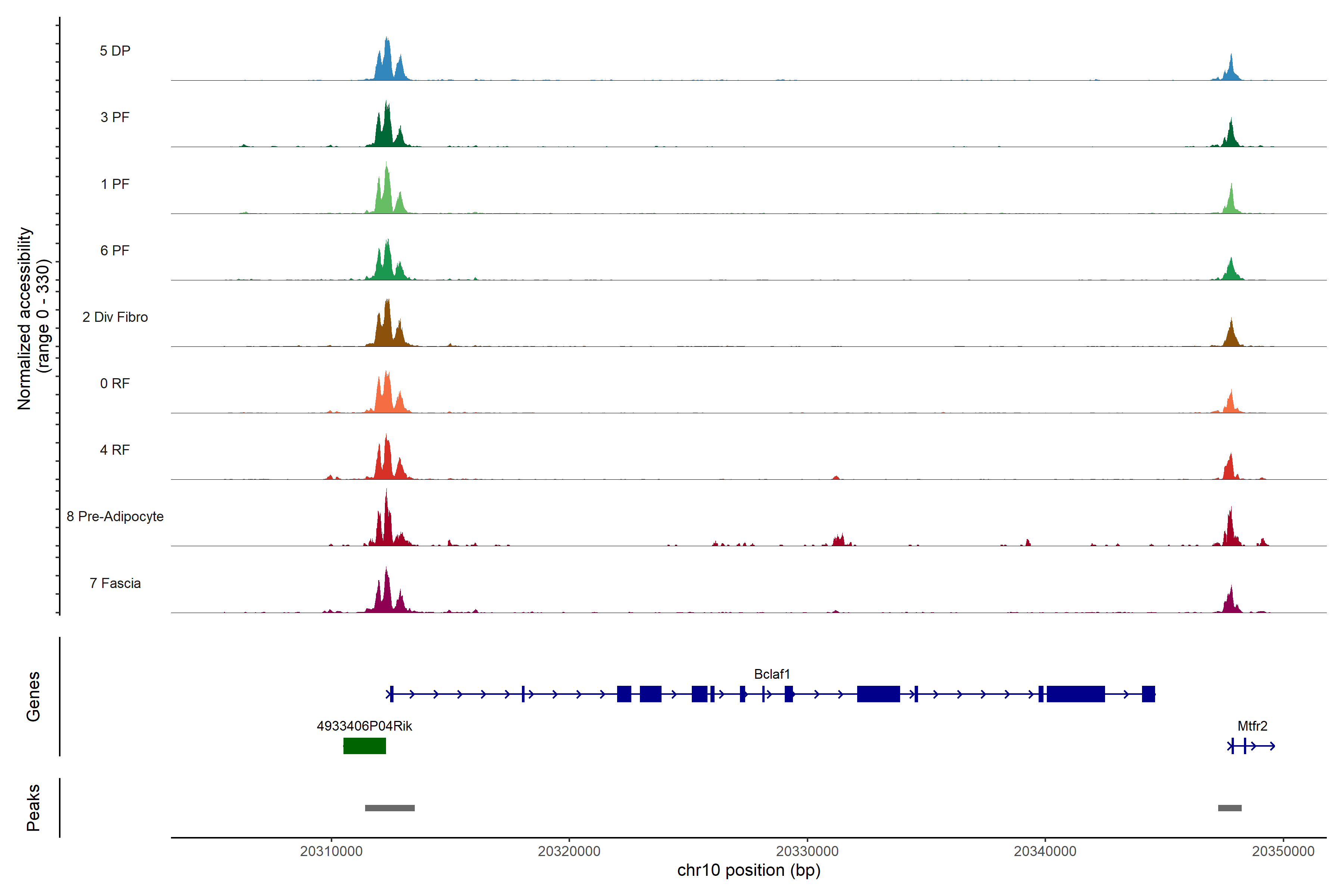The image size is (1344, 896).
Task: Click the 7 Fascia track label
Action: (115, 583)
